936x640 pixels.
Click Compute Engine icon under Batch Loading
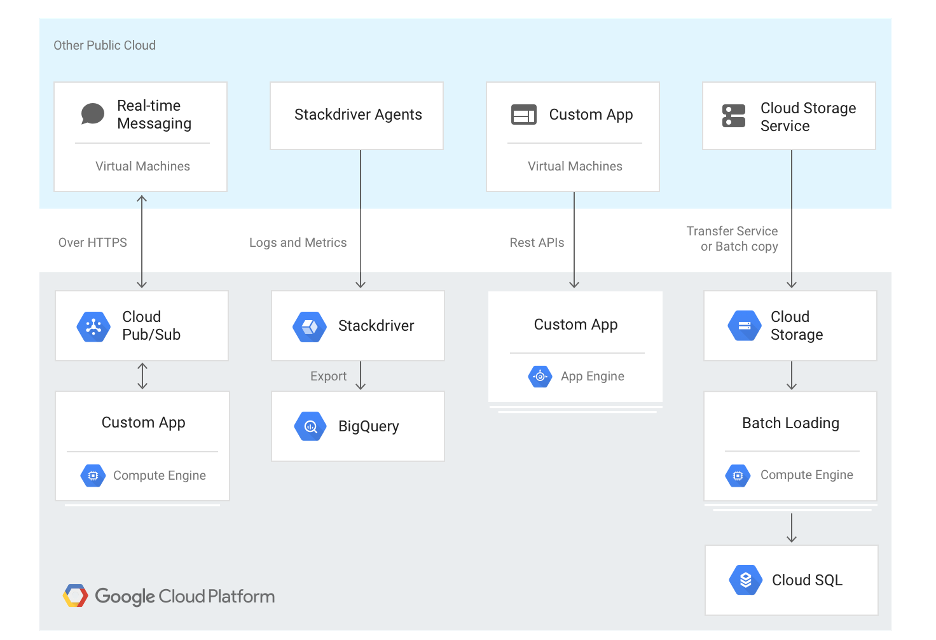click(738, 476)
